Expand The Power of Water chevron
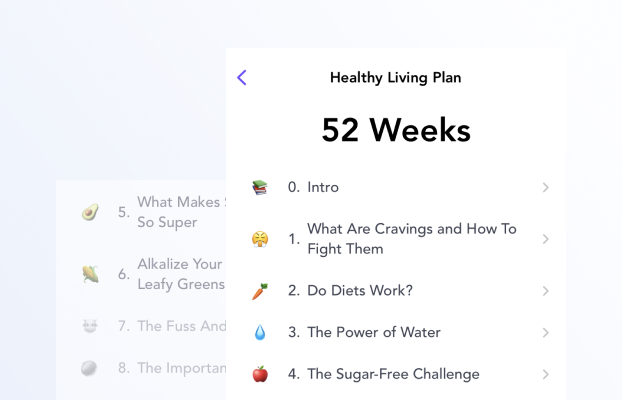 [x=545, y=333]
